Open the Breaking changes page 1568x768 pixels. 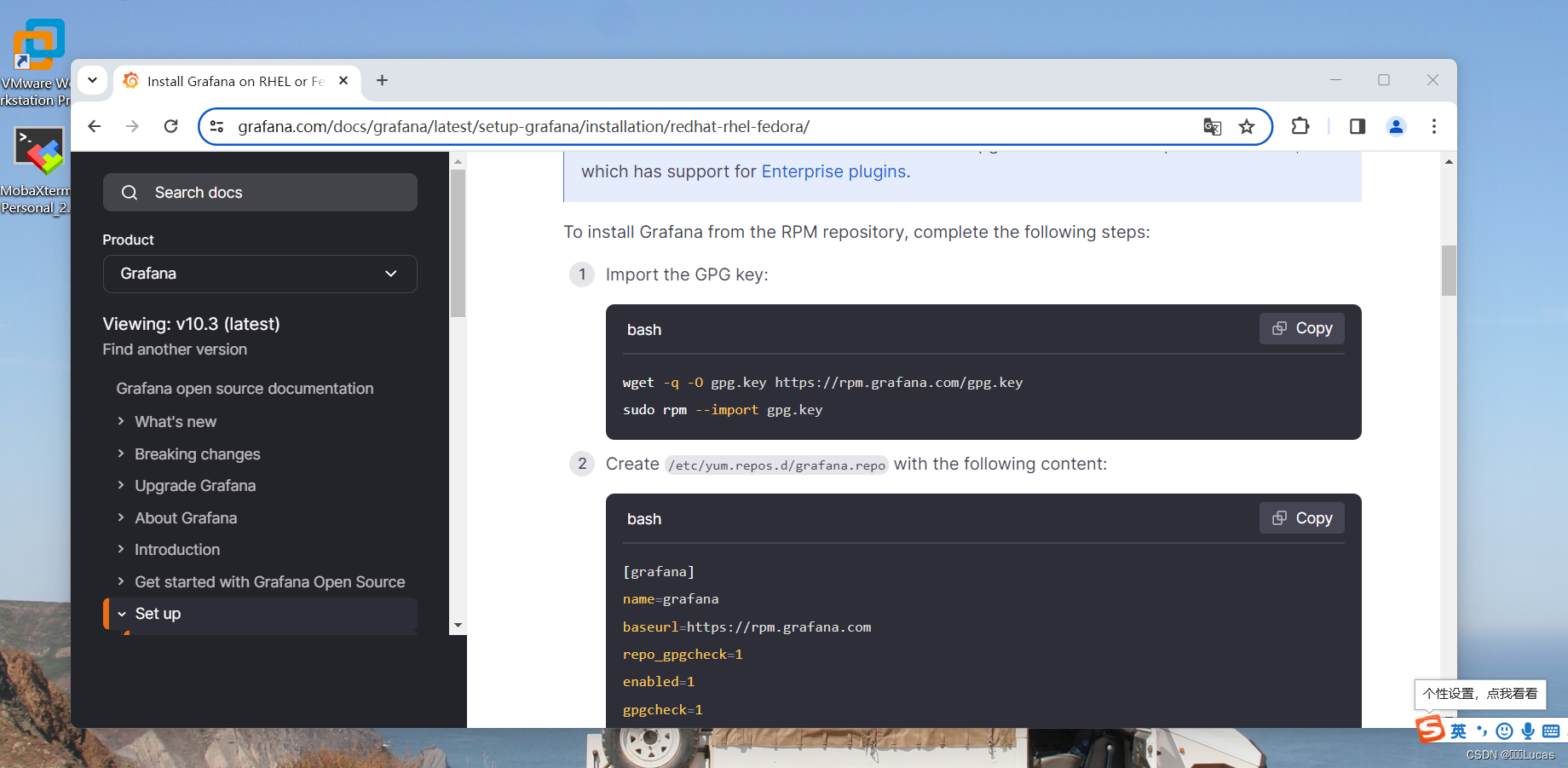(198, 454)
